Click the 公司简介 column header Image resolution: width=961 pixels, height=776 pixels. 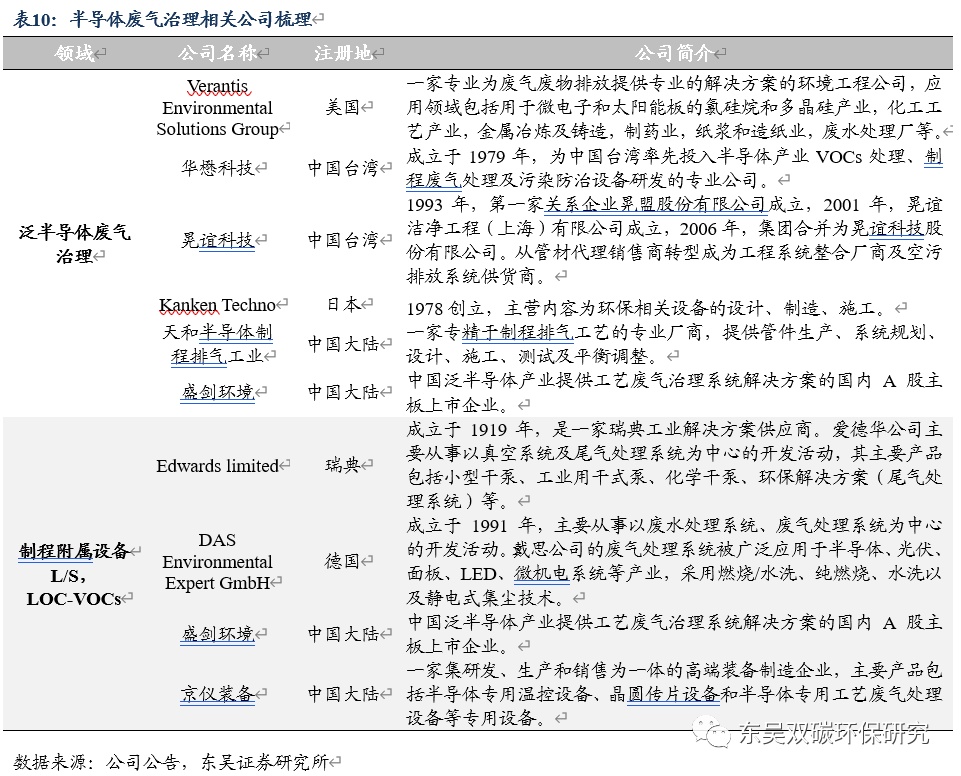pyautogui.click(x=674, y=53)
